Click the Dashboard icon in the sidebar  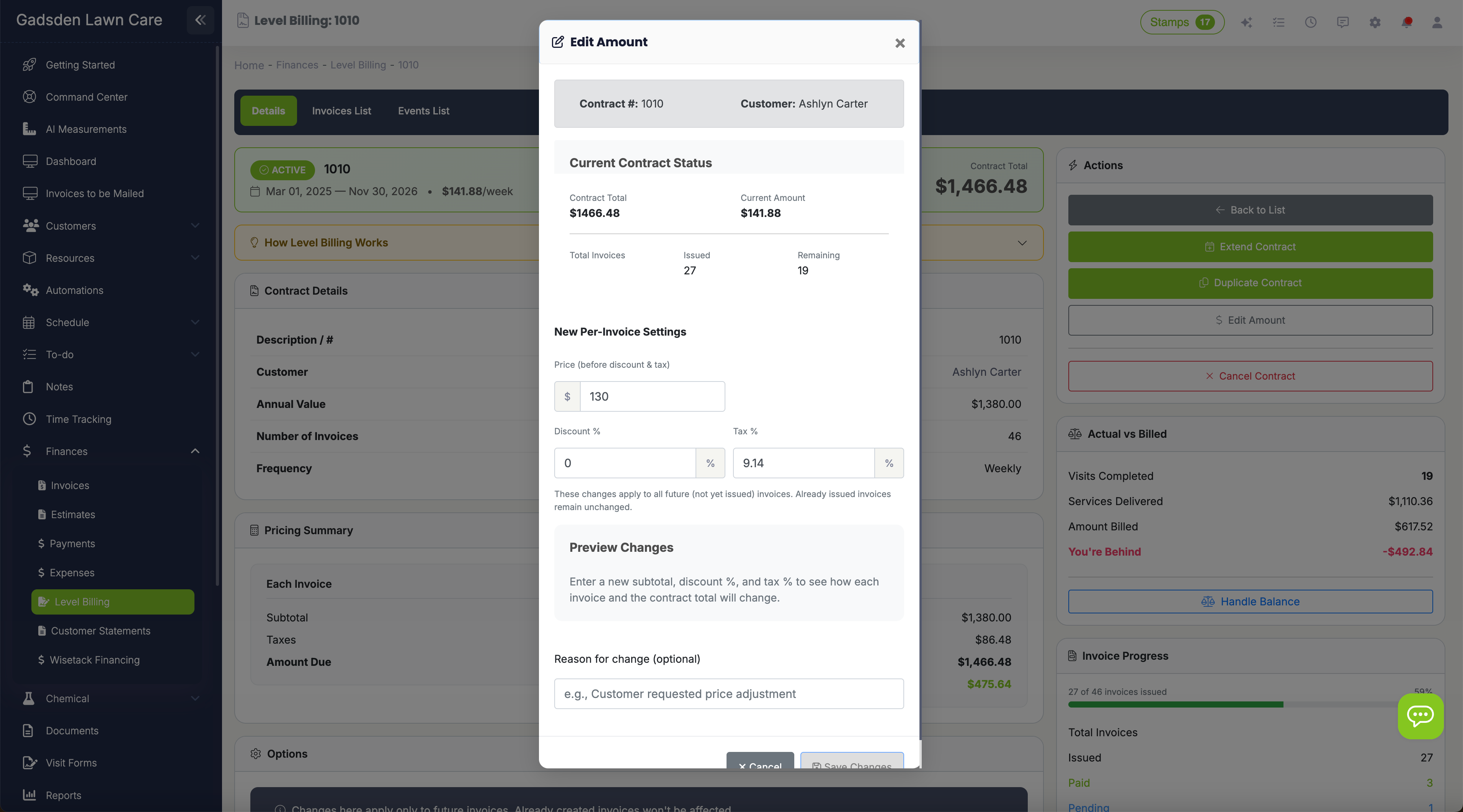pos(29,161)
